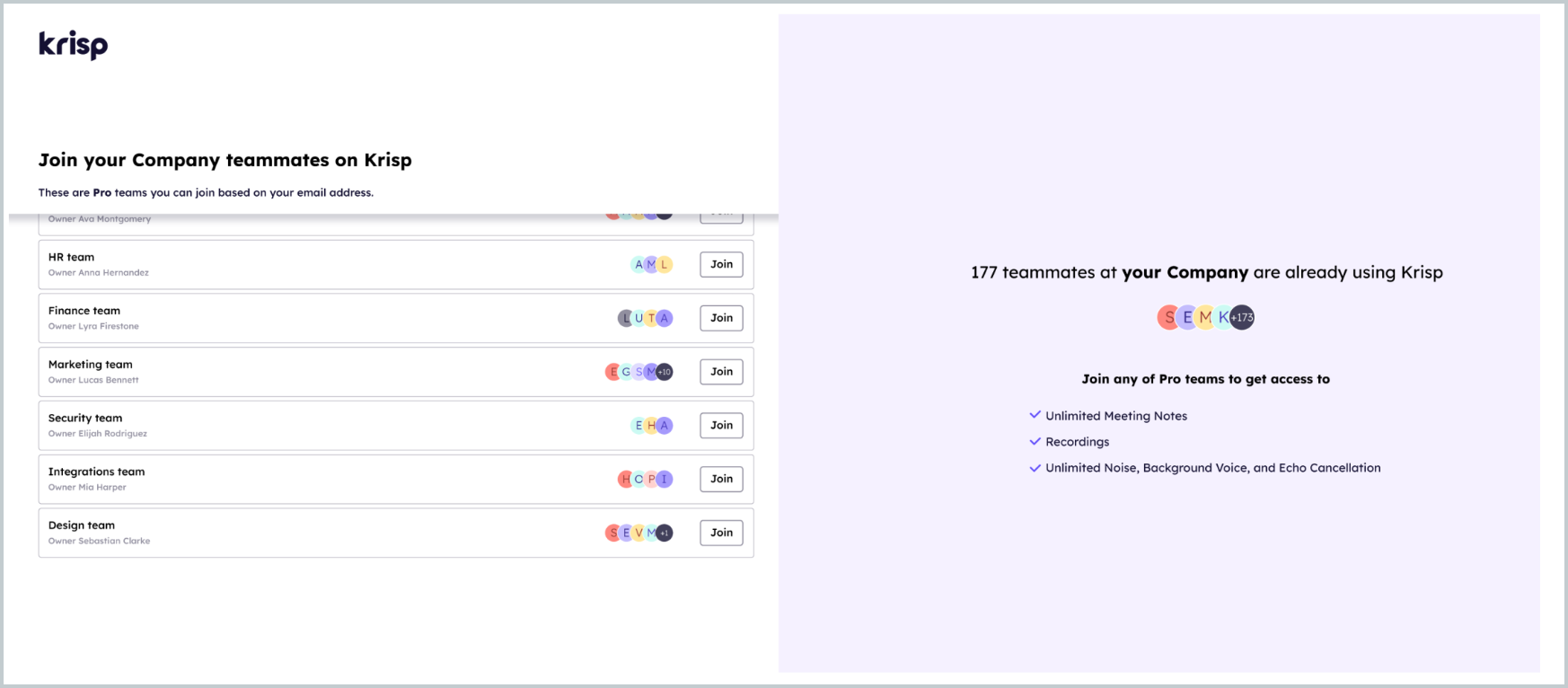1568x688 pixels.
Task: Click 'Owner Anna Hernandez' text
Action: point(99,273)
